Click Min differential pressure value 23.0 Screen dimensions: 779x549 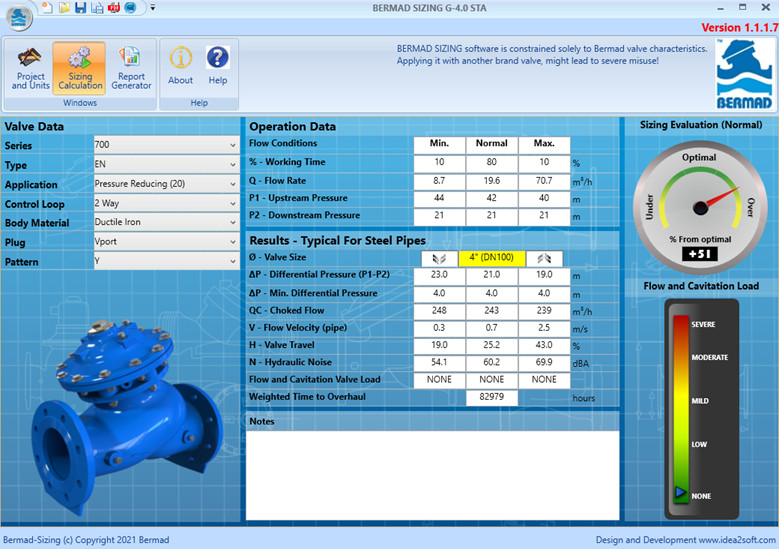(x=439, y=275)
